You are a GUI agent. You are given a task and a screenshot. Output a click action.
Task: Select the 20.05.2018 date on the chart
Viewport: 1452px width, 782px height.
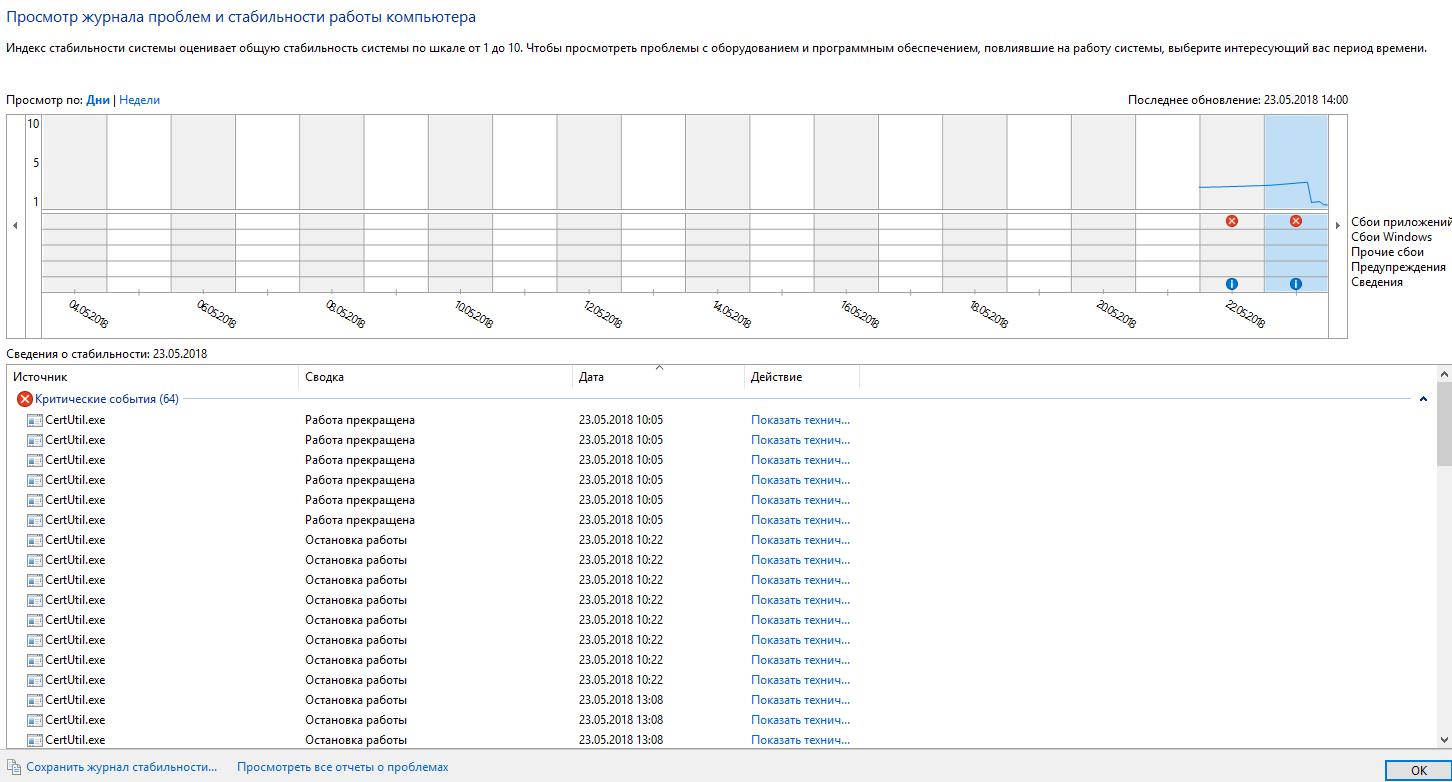pyautogui.click(x=1117, y=313)
